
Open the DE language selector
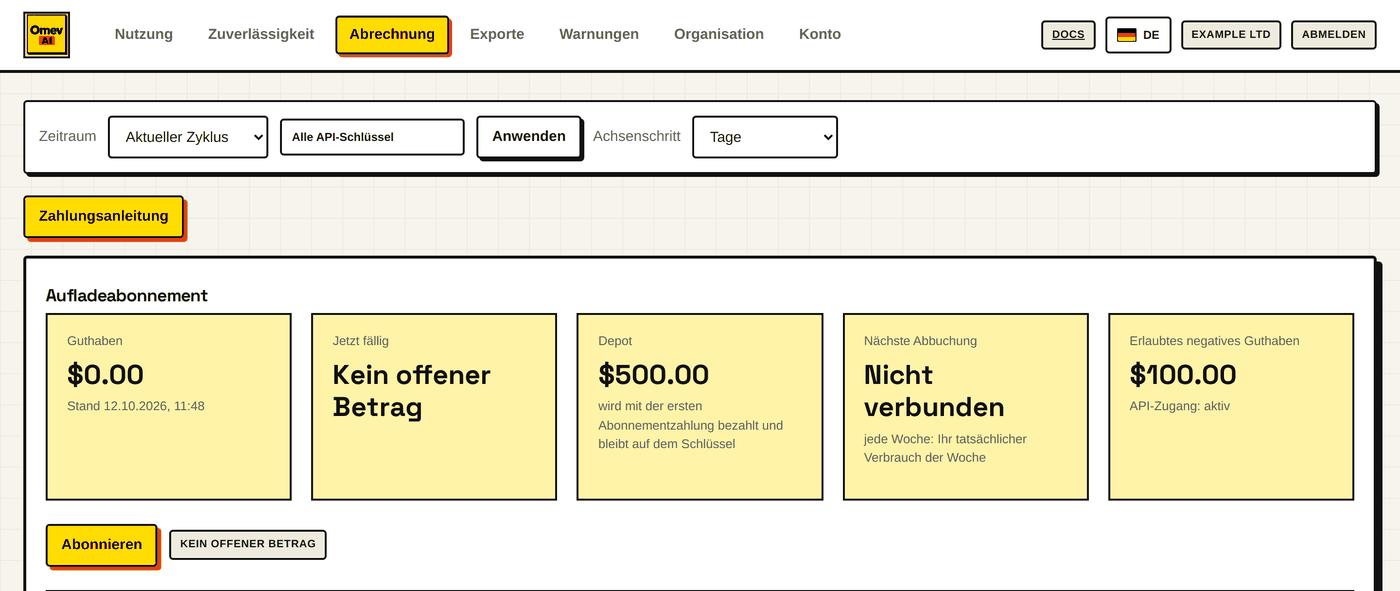(1138, 35)
